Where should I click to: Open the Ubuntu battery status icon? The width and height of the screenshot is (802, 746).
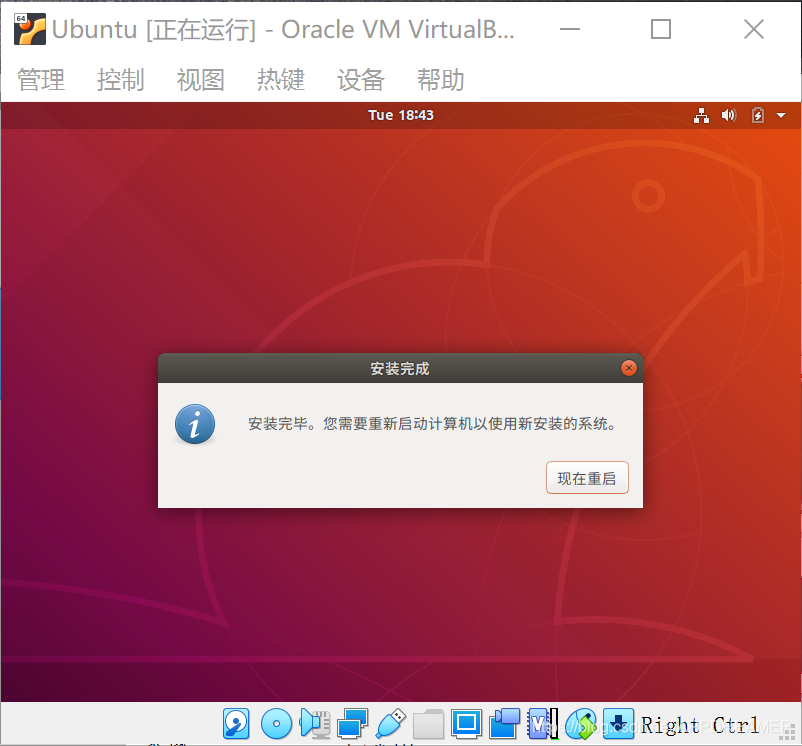tap(758, 116)
